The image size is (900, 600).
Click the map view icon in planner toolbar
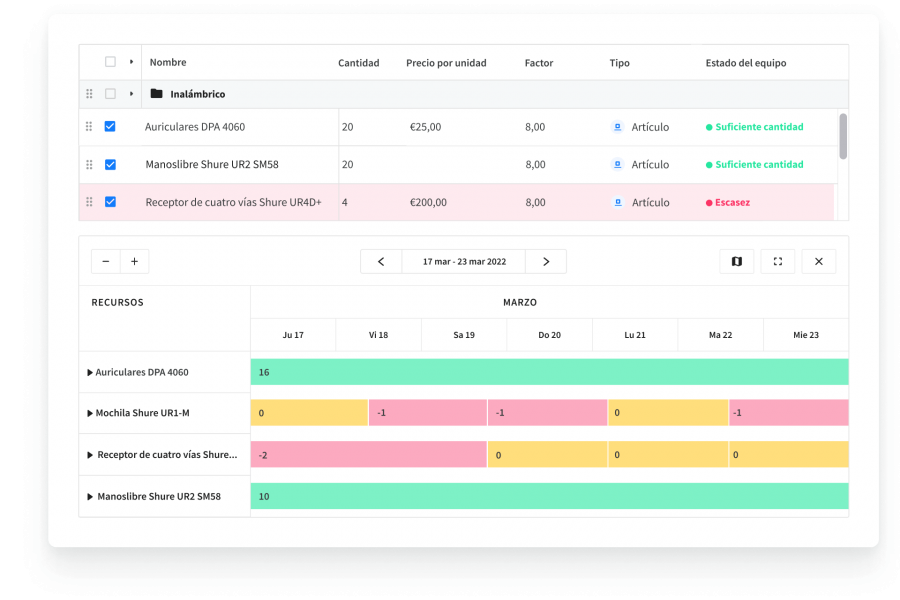point(737,261)
